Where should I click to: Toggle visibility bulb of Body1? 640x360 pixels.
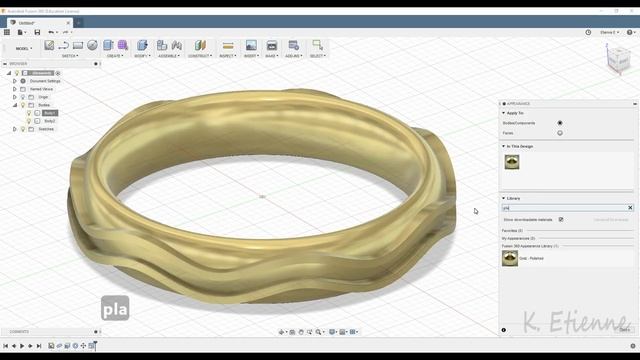click(x=29, y=113)
